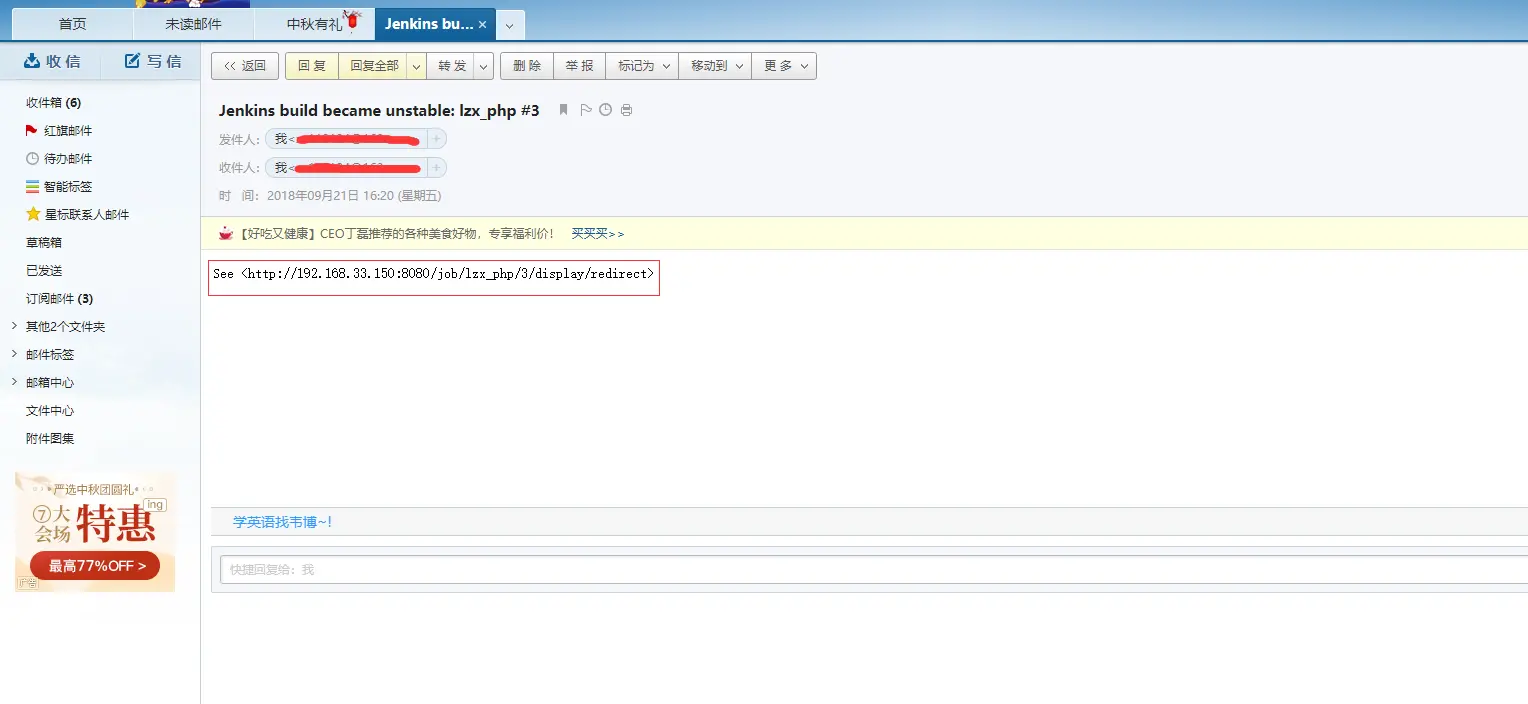1528x704 pixels.
Task: Click 写信 to compose mail
Action: click(153, 61)
